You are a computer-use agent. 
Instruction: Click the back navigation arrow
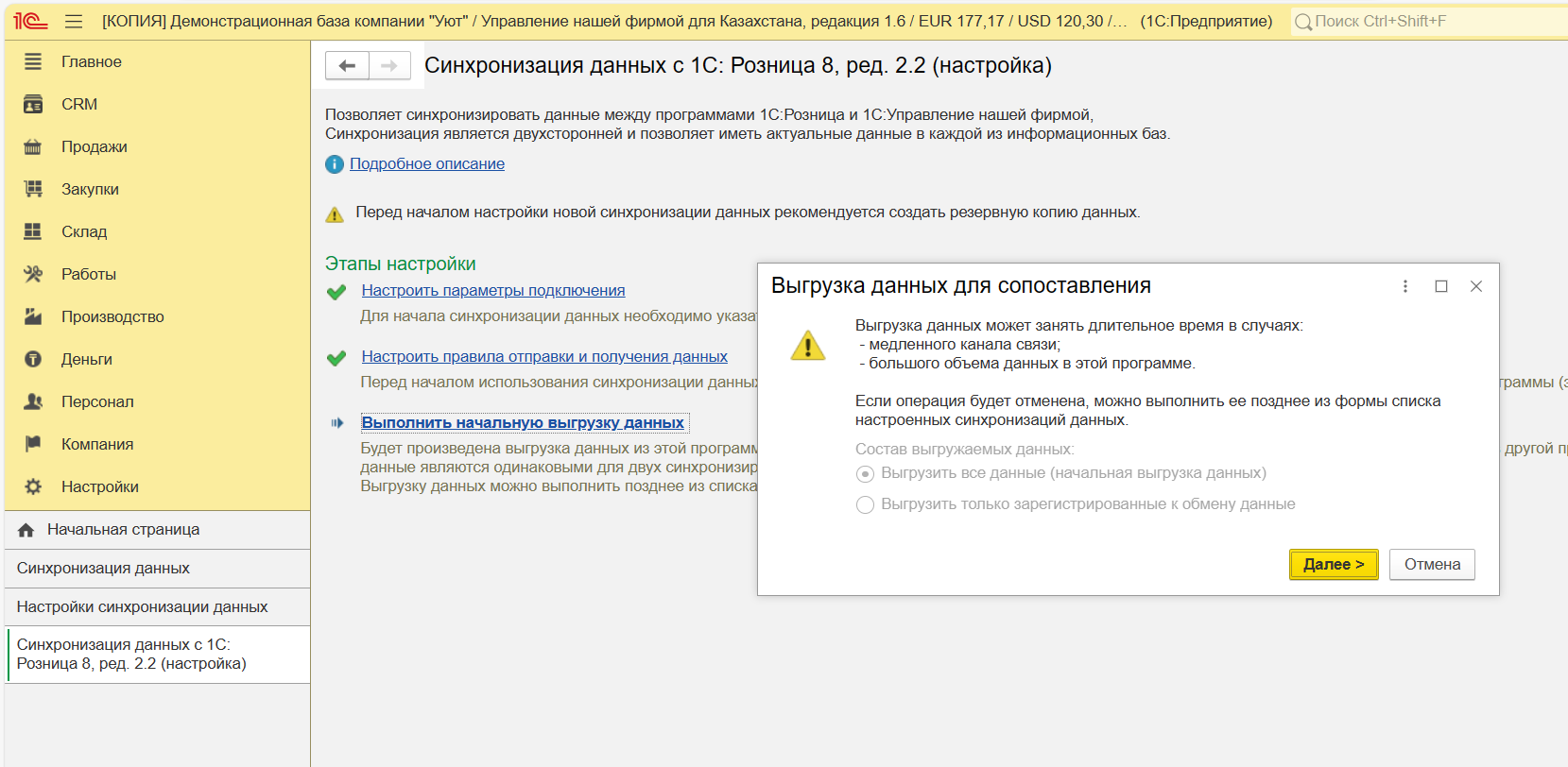347,65
